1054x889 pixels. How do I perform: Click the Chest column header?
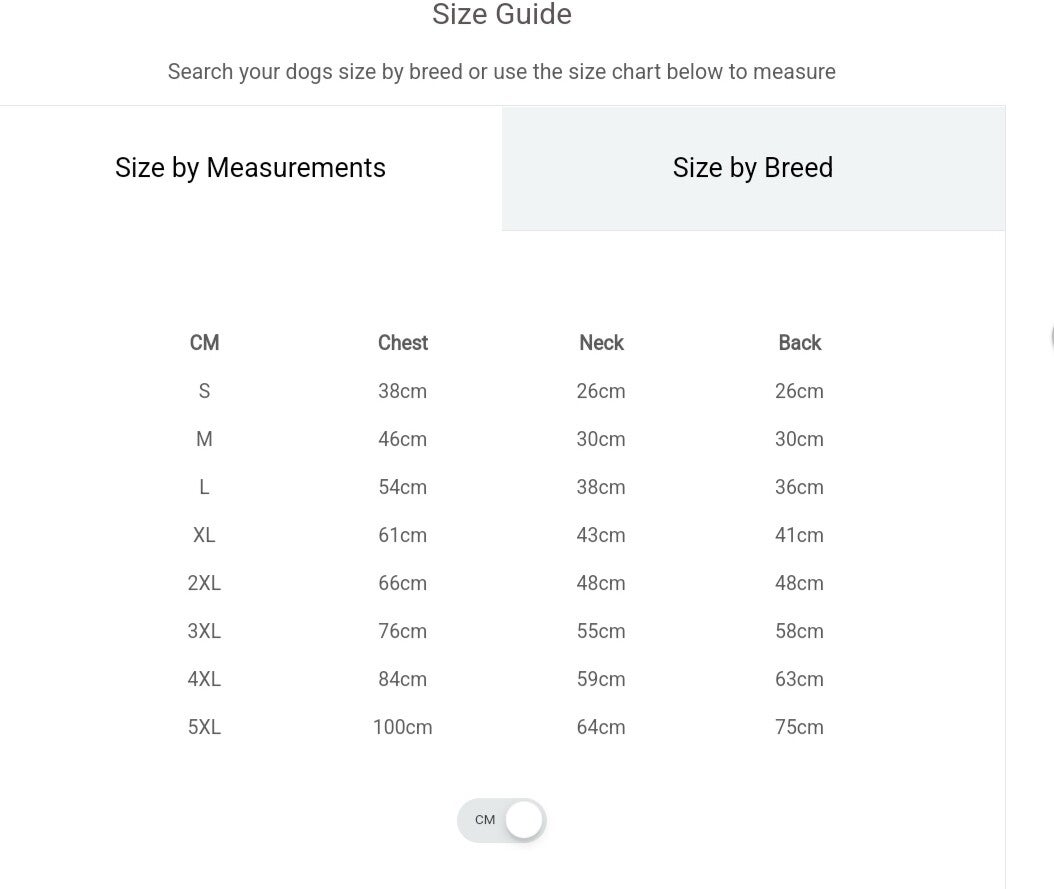(x=402, y=343)
